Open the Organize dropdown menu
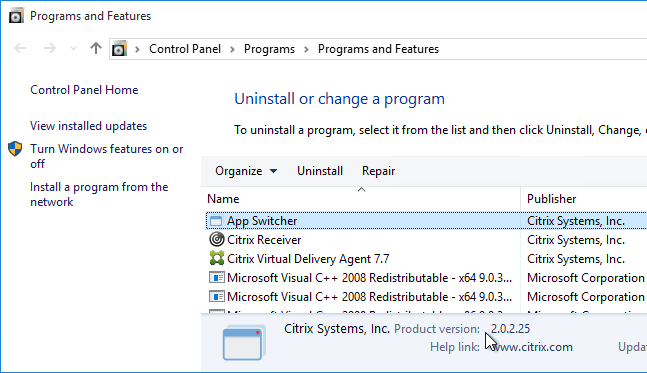The image size is (647, 373). coord(246,171)
